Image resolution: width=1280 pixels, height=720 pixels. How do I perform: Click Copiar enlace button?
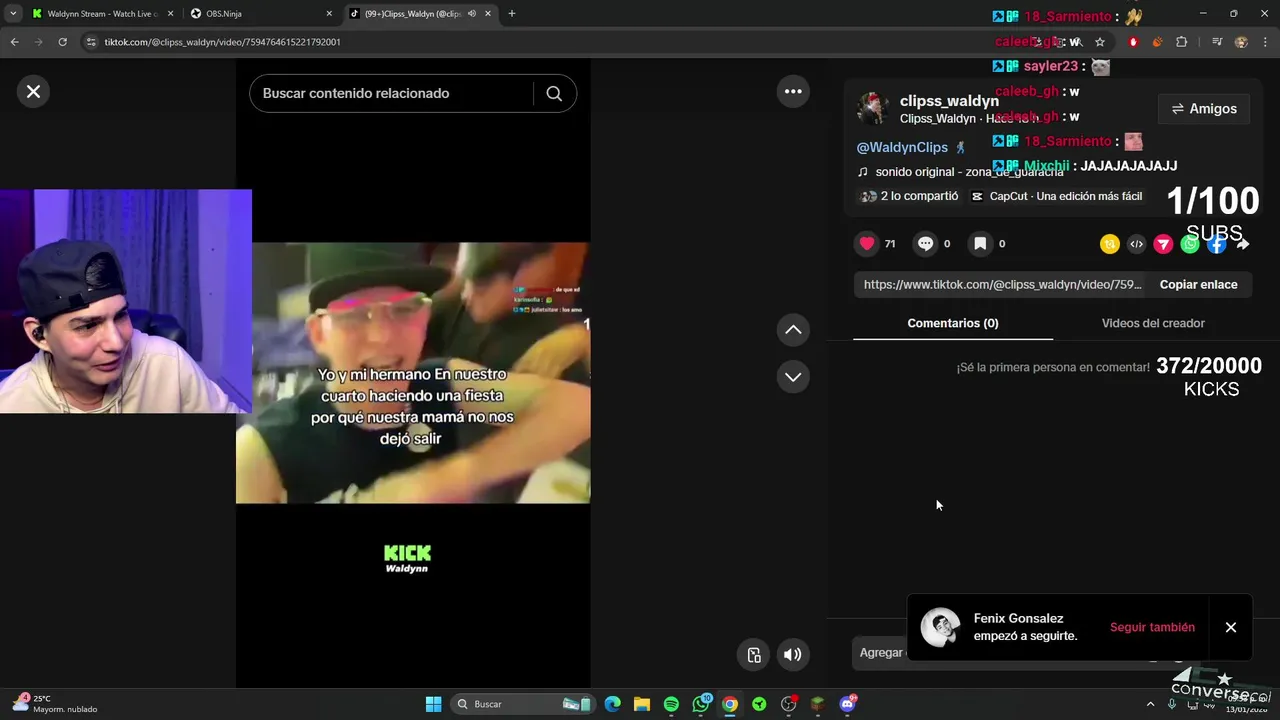click(1198, 285)
